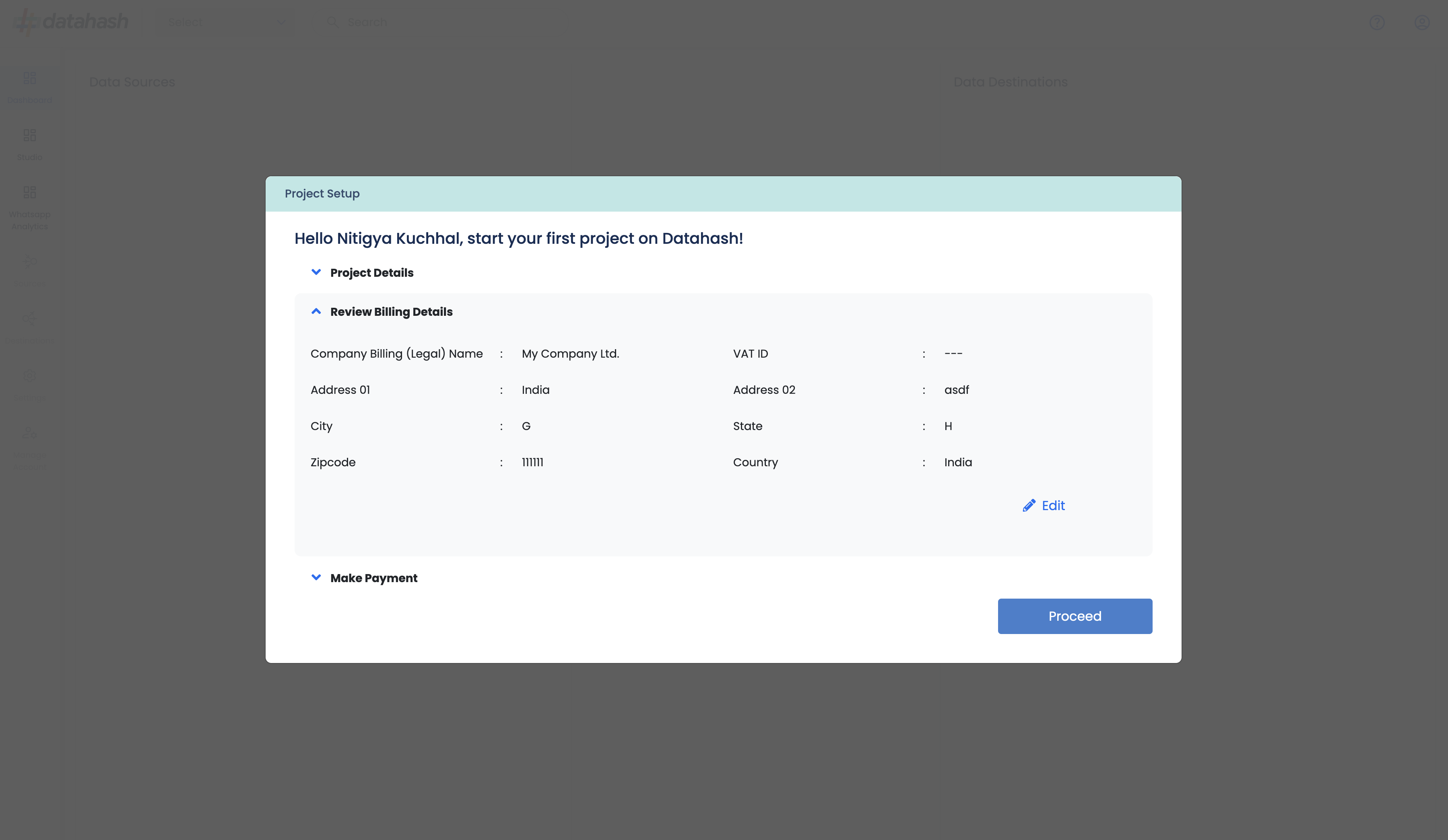Focus the Search input field
1448x840 pixels.
437,23
